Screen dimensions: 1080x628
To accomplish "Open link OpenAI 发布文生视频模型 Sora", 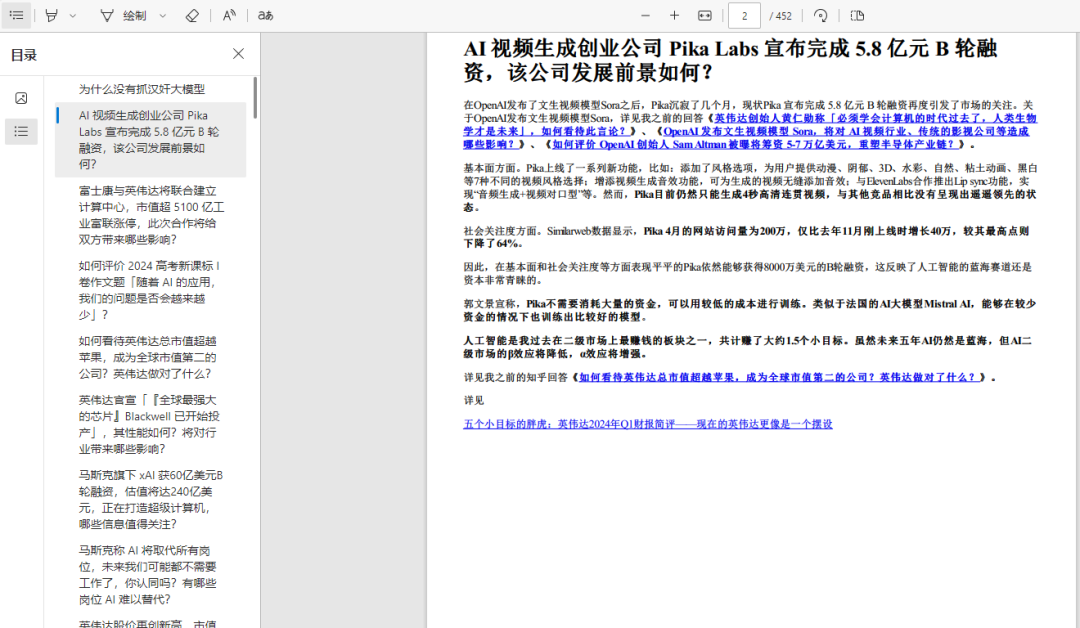I will tap(746, 138).
